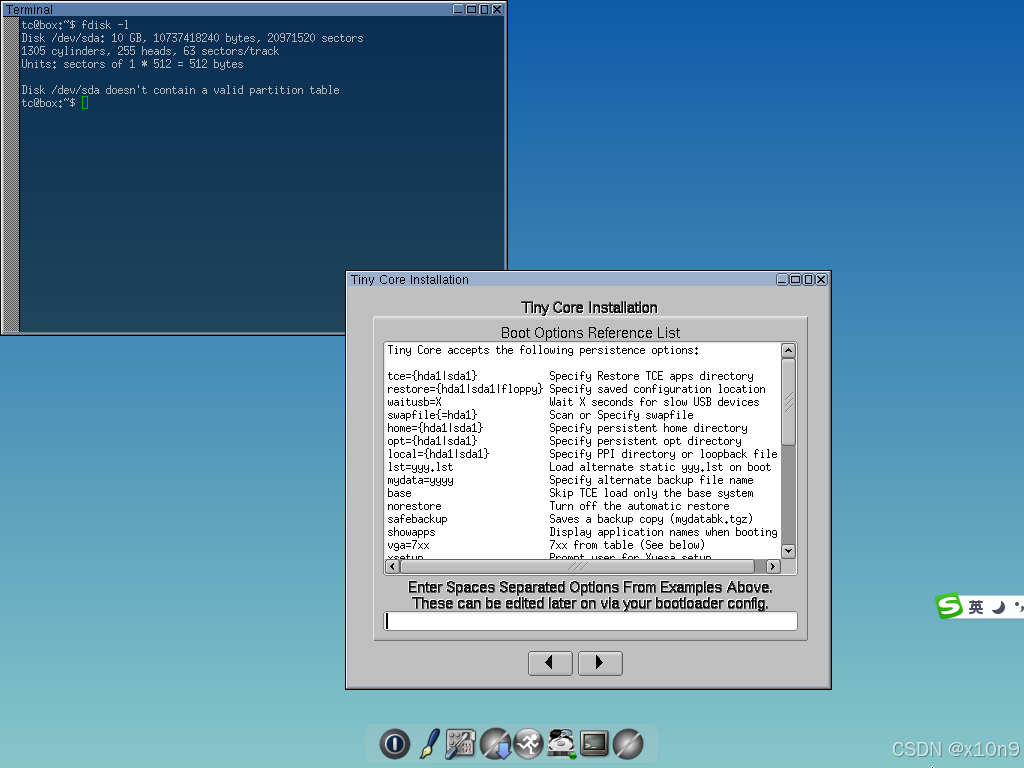Close the Terminal window
The height and width of the screenshot is (768, 1024).
pyautogui.click(x=497, y=9)
